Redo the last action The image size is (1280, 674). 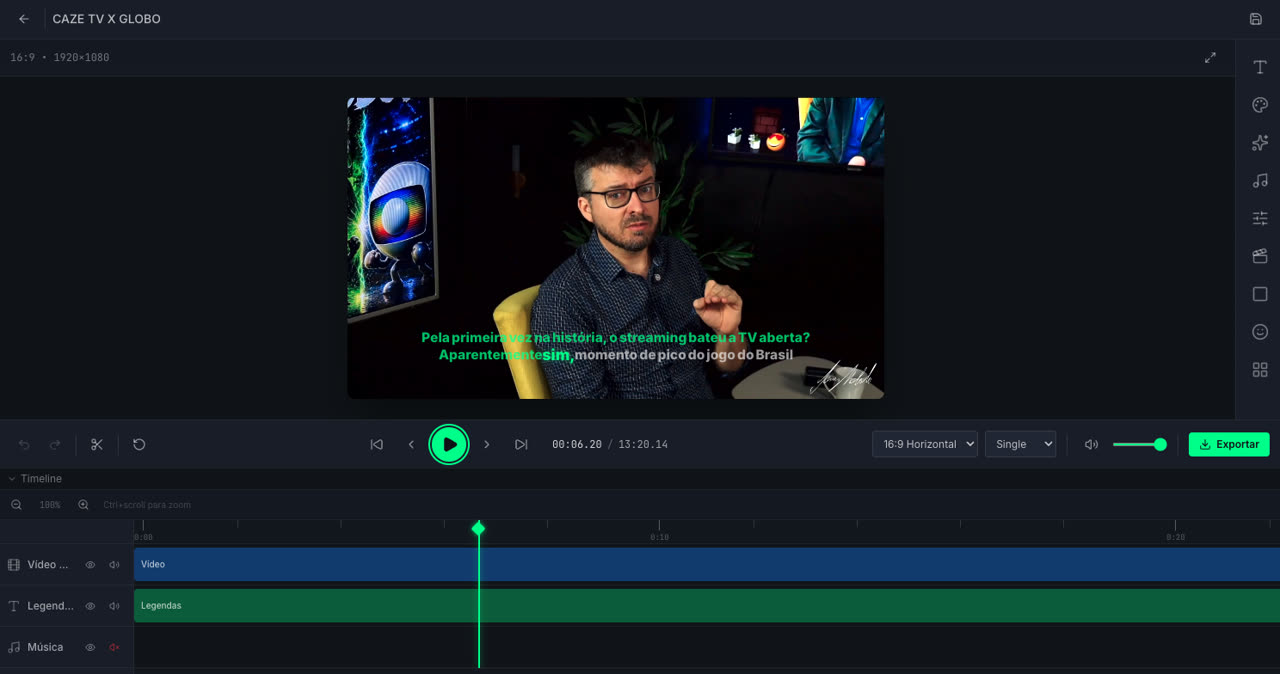[55, 444]
